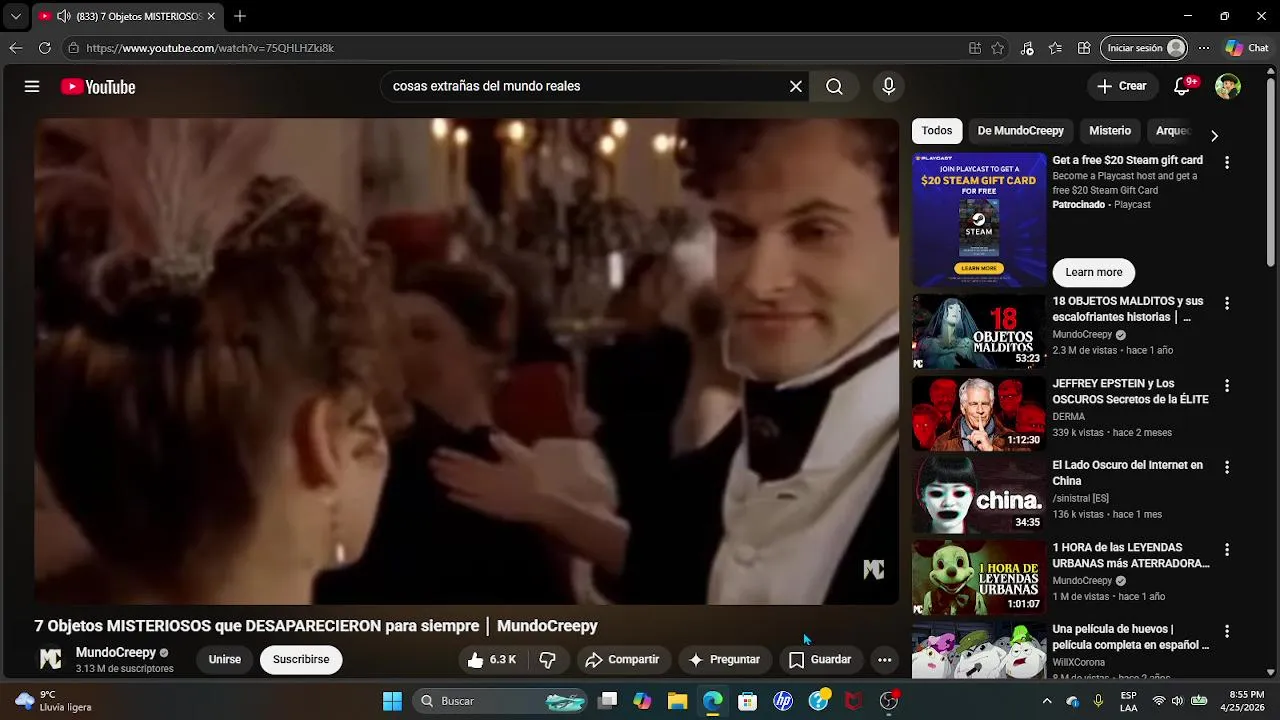Image resolution: width=1280 pixels, height=720 pixels.
Task: Open File Explorer from the taskbar
Action: point(677,701)
